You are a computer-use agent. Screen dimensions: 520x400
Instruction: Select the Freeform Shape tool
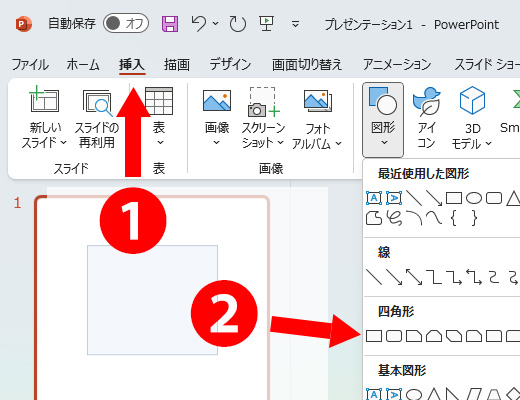pos(374,218)
